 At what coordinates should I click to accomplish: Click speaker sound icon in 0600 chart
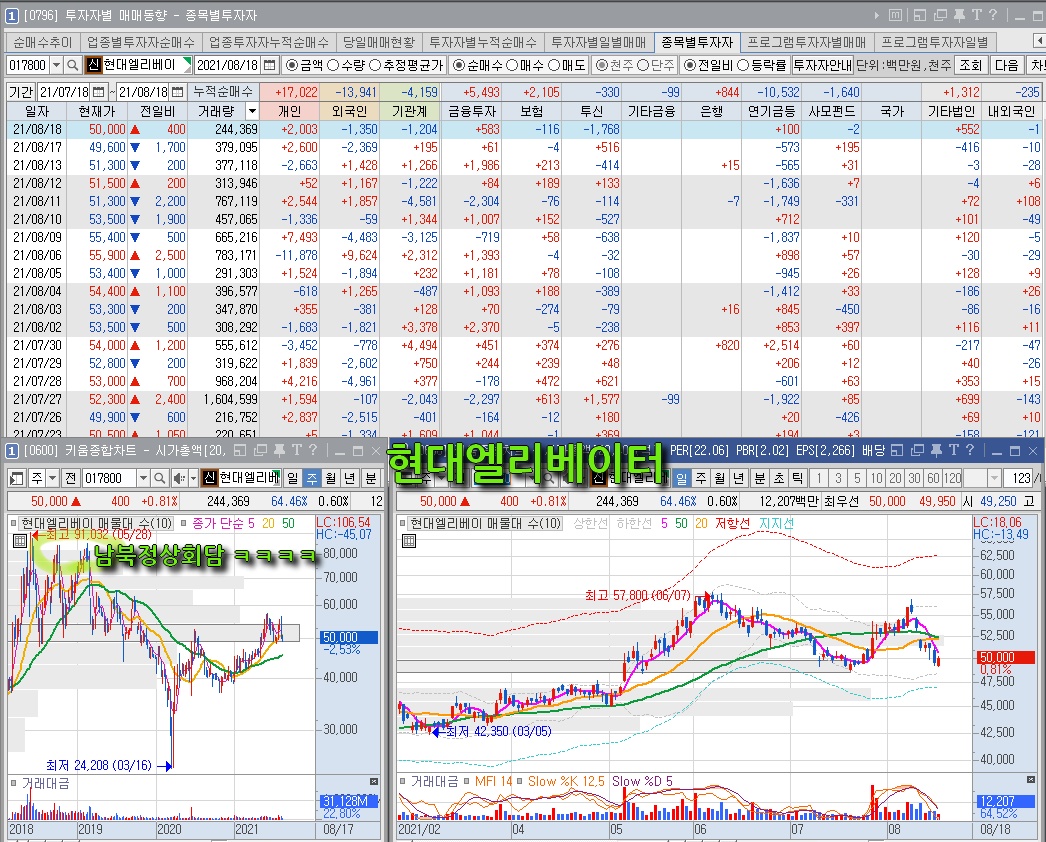tap(179, 478)
